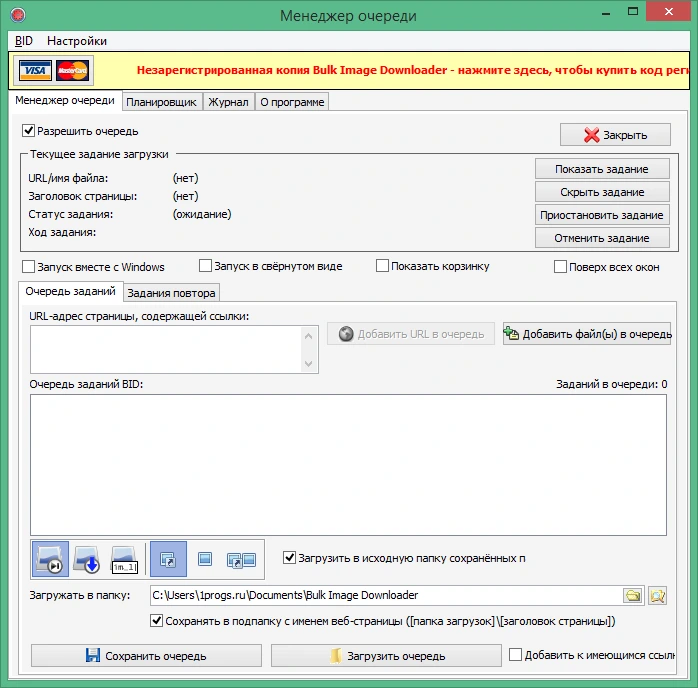Click the image-with-blue-down-arrow toolbar button
This screenshot has width=698, height=688.
click(x=86, y=559)
